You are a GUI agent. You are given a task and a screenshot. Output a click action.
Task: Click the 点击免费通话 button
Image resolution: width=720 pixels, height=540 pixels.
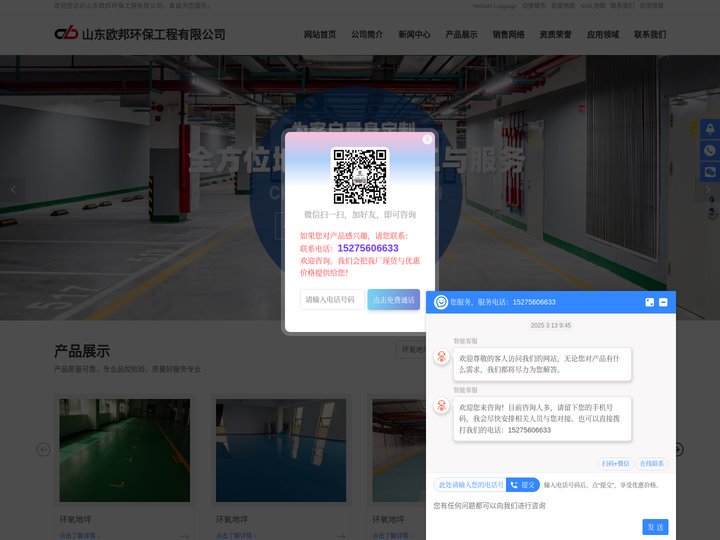point(394,299)
